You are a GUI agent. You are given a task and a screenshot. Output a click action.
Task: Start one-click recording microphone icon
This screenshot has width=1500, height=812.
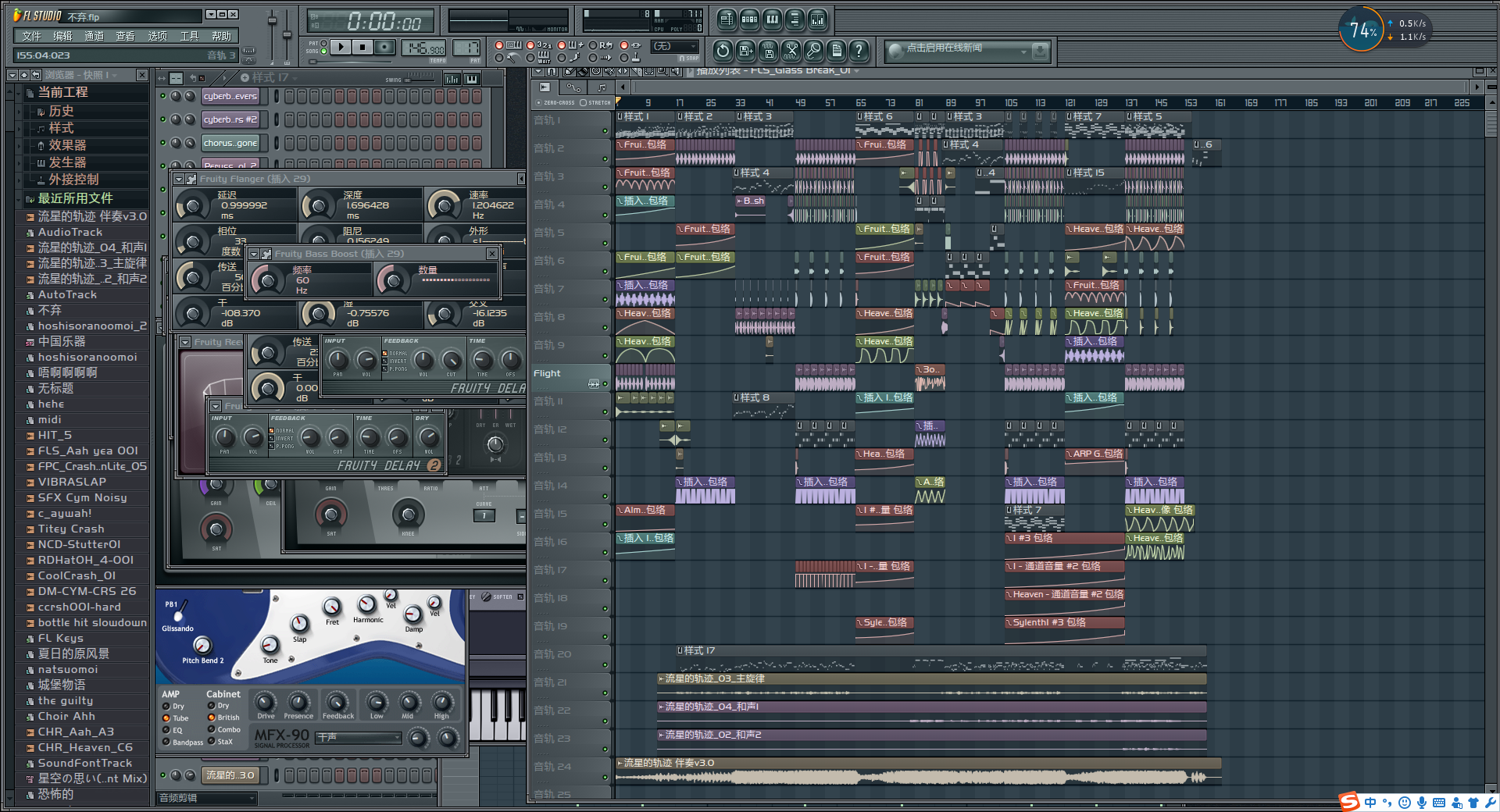pos(813,51)
